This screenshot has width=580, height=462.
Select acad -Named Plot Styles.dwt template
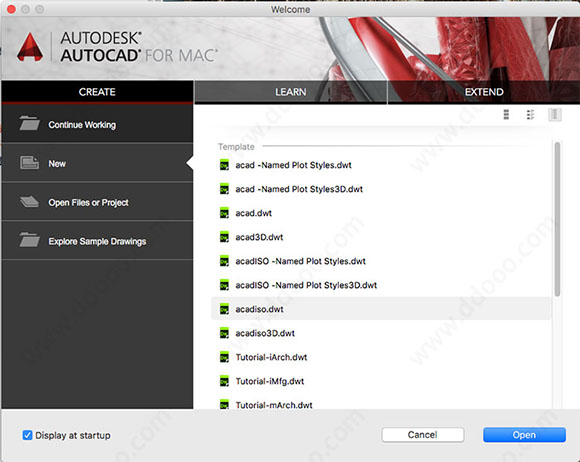[x=381, y=165]
